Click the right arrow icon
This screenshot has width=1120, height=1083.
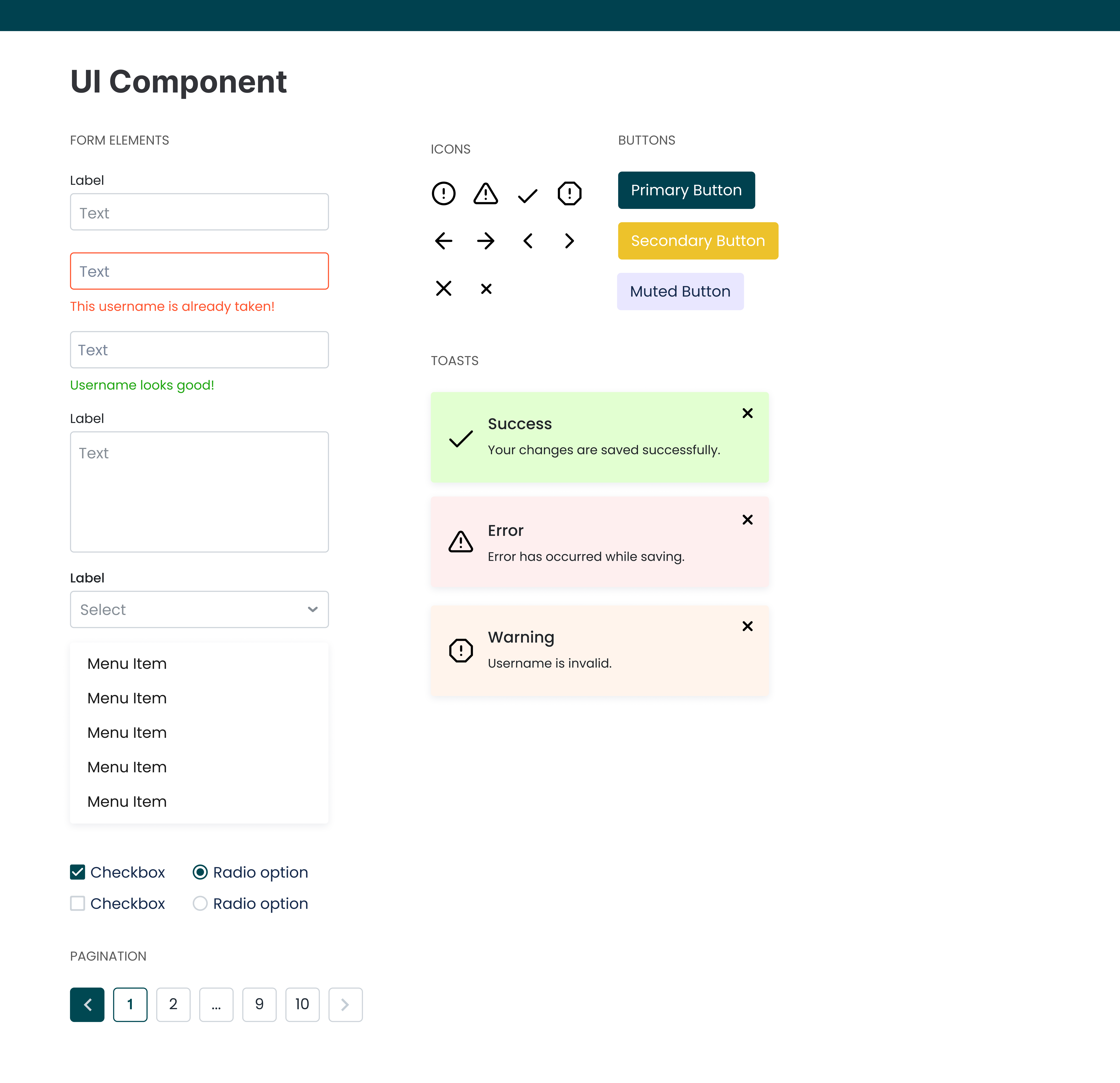point(486,241)
